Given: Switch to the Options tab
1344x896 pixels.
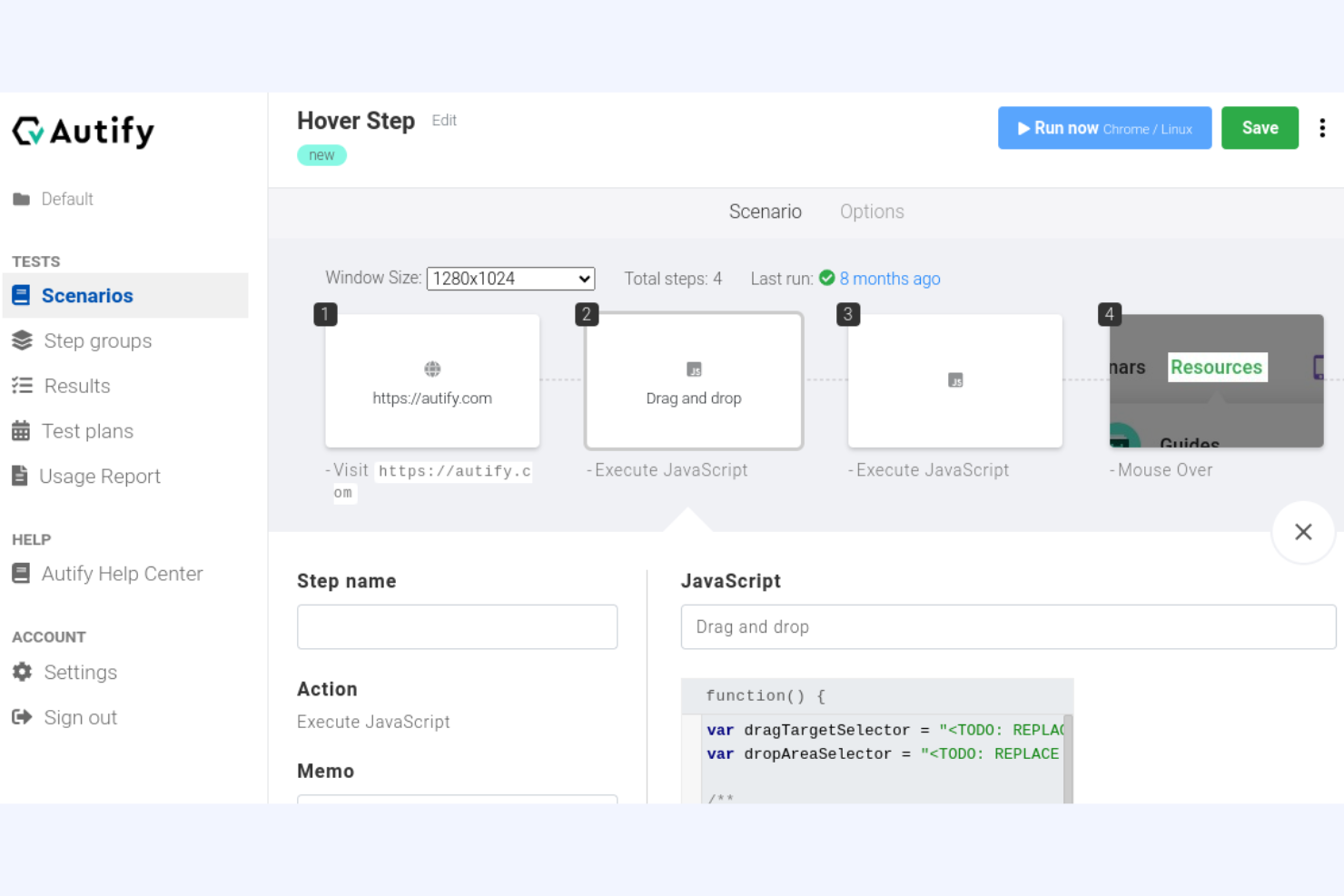Looking at the screenshot, I should 872,212.
